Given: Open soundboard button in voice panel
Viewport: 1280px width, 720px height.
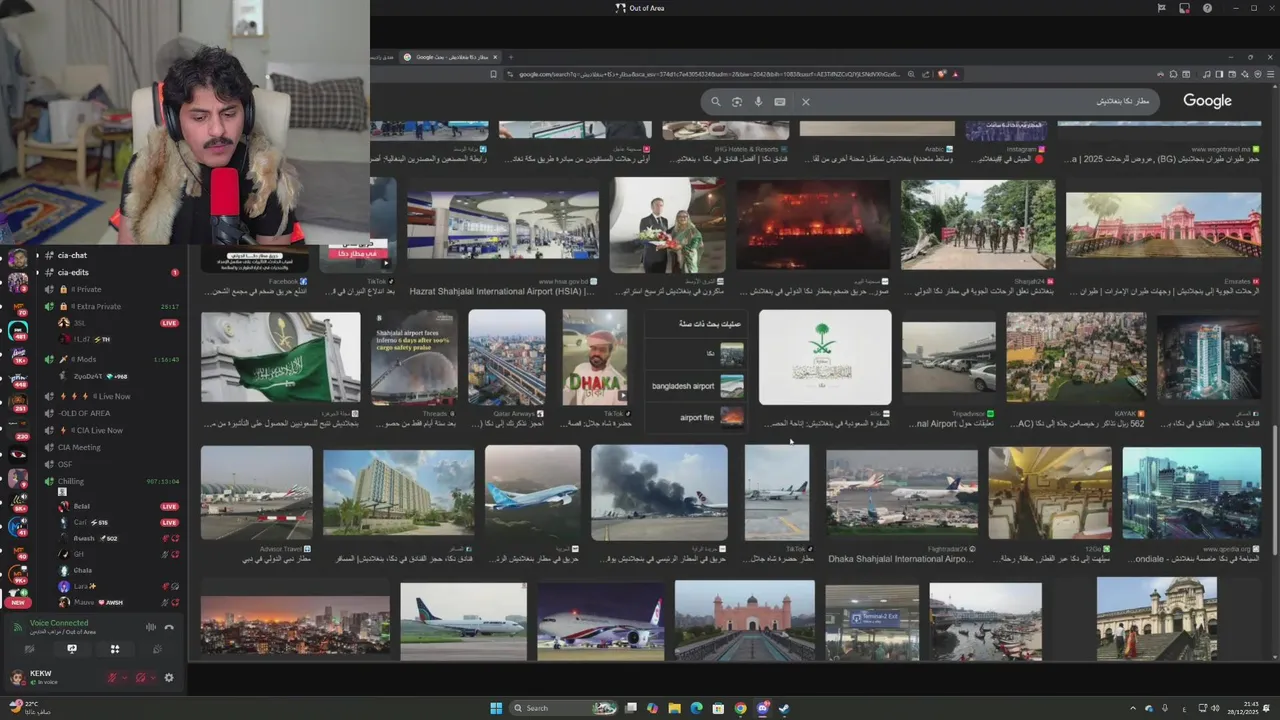Looking at the screenshot, I should [x=158, y=649].
